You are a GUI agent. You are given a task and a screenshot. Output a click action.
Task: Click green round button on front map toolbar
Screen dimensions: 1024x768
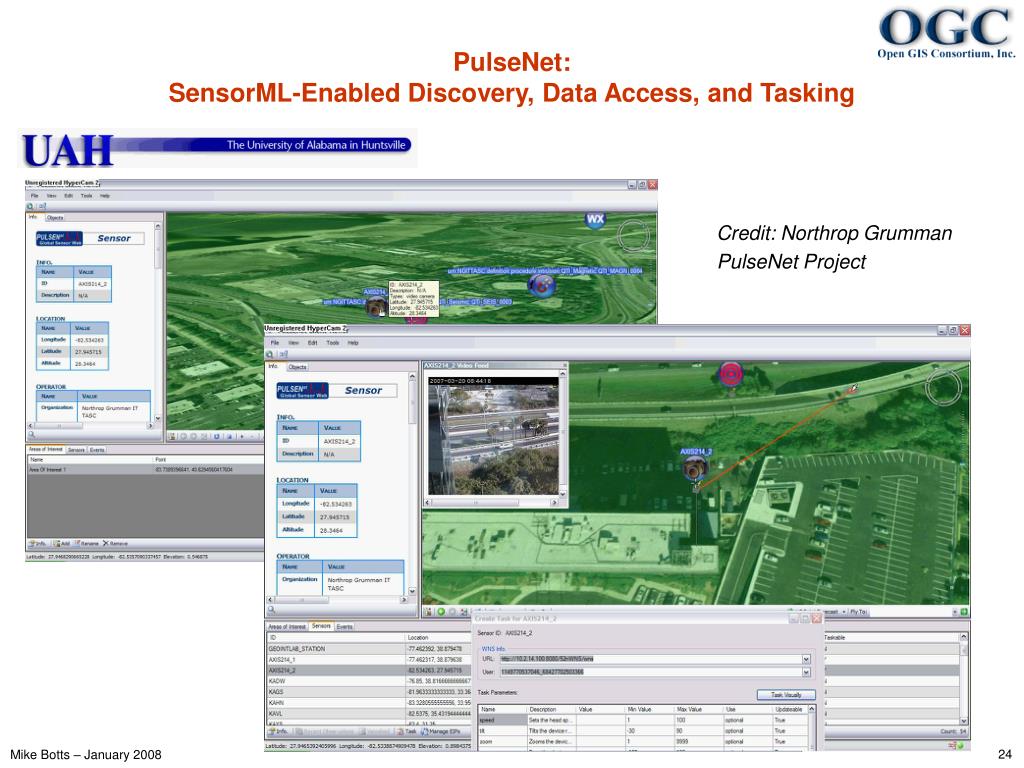pos(441,612)
